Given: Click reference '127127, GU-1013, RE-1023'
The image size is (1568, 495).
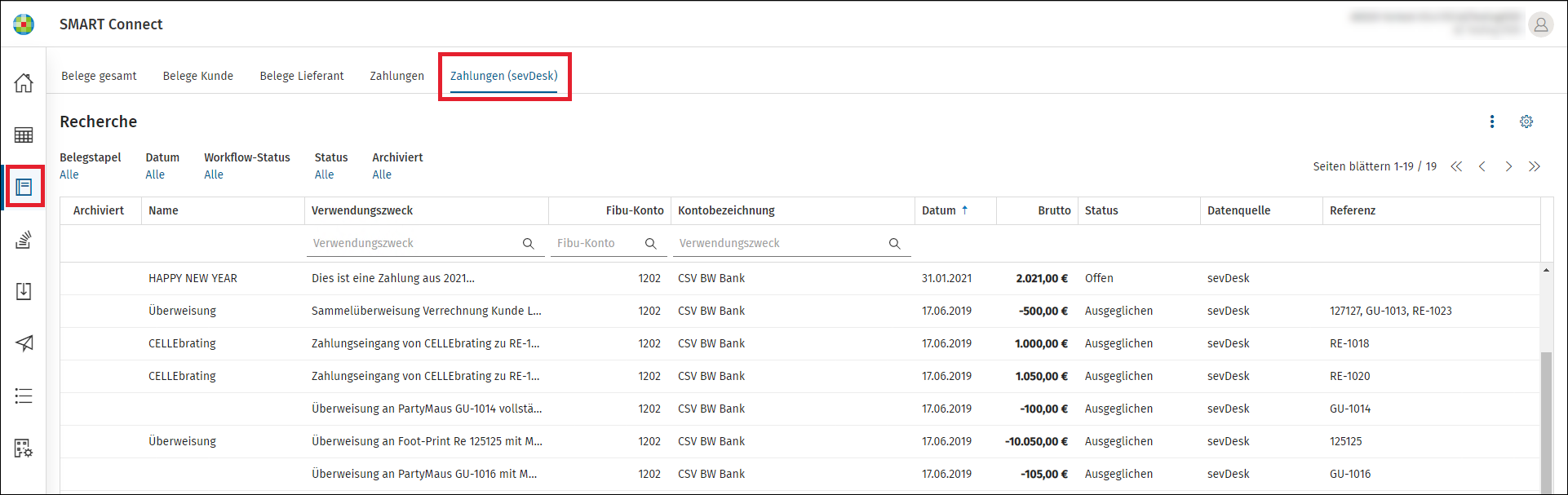Looking at the screenshot, I should point(1390,311).
